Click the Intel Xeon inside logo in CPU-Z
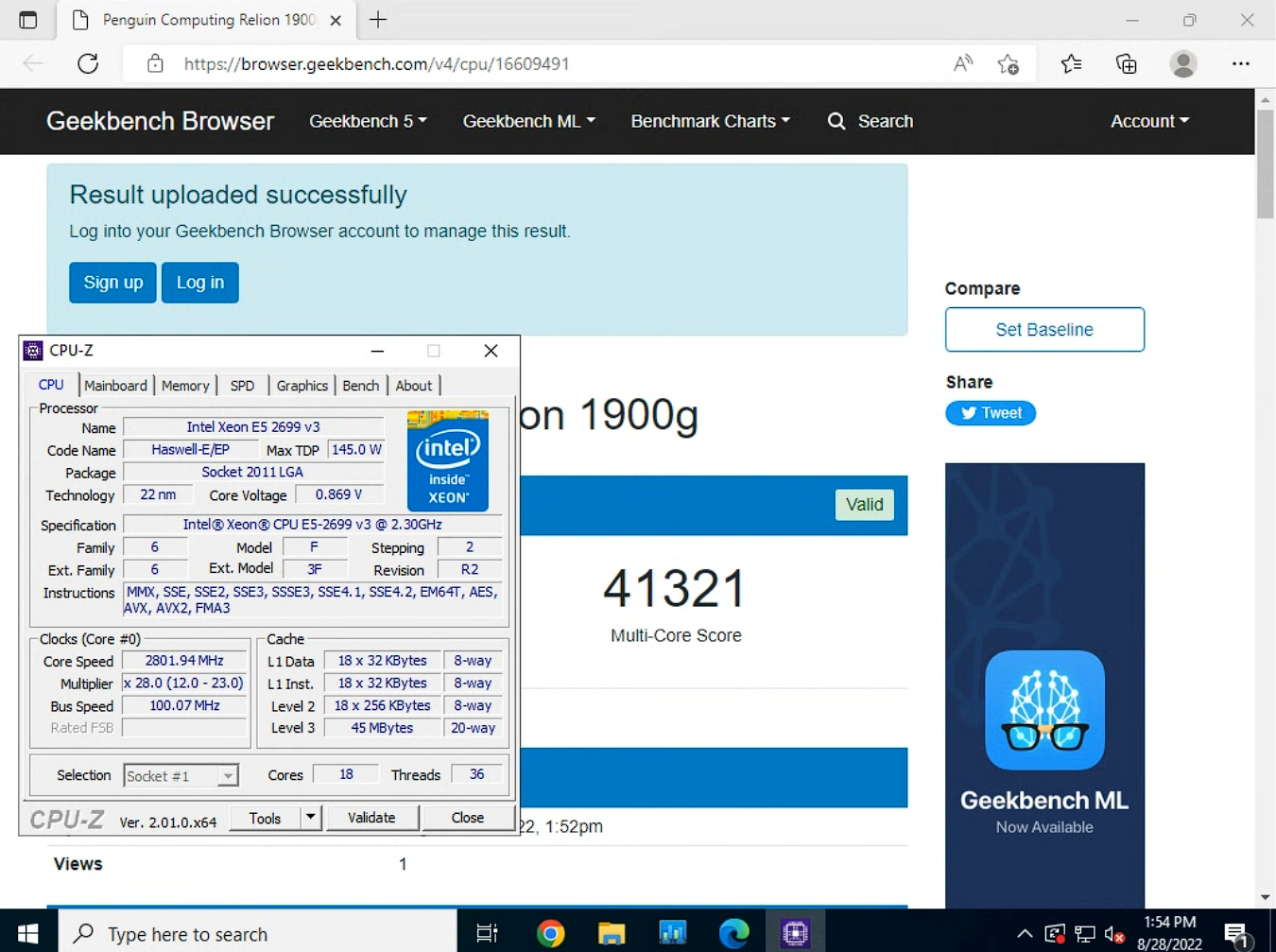 pyautogui.click(x=448, y=460)
